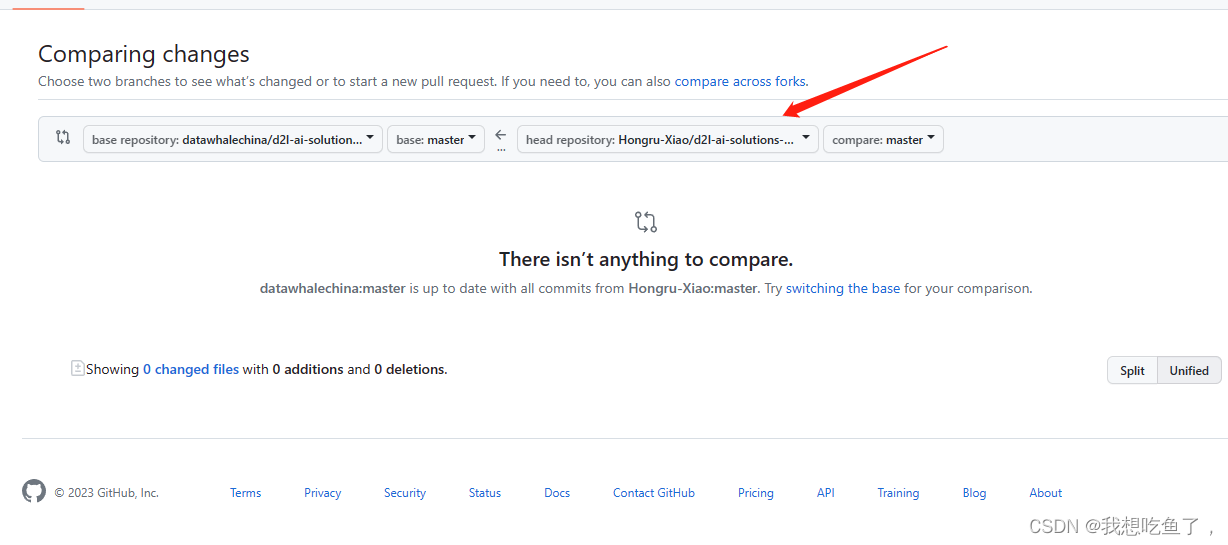
Task: Click the file diff icon next to 'Showing'
Action: pyautogui.click(x=77, y=368)
